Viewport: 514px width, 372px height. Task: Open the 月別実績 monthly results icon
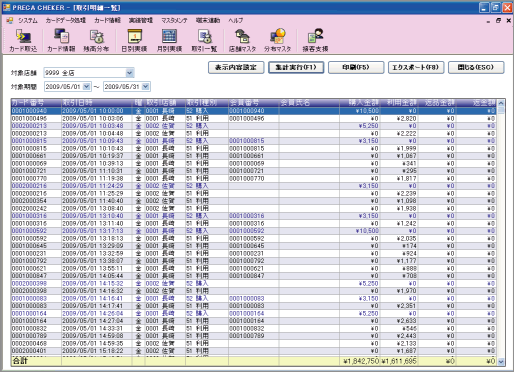(x=169, y=40)
